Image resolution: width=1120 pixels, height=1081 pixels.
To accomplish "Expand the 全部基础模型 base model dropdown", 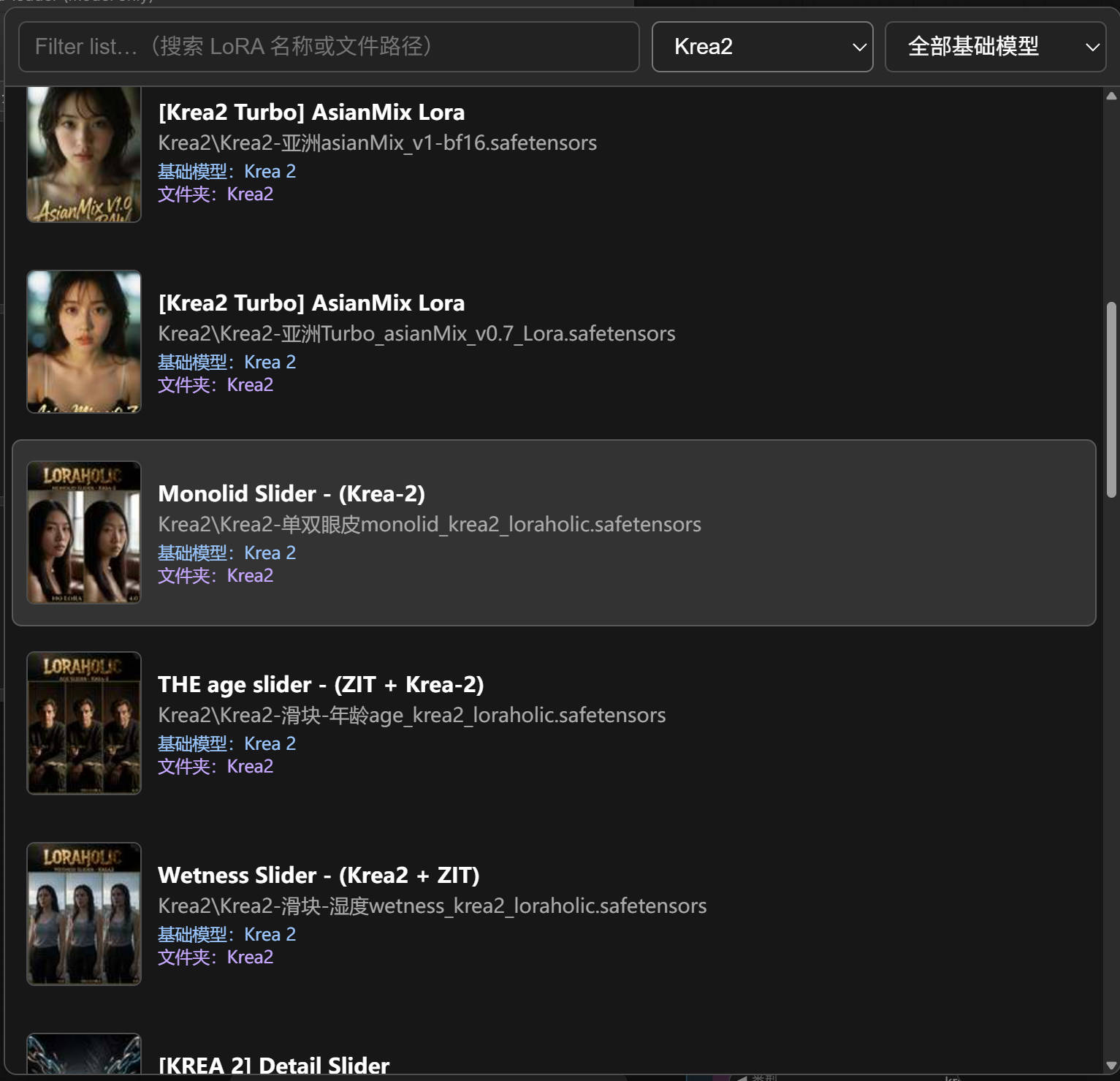I will point(995,47).
